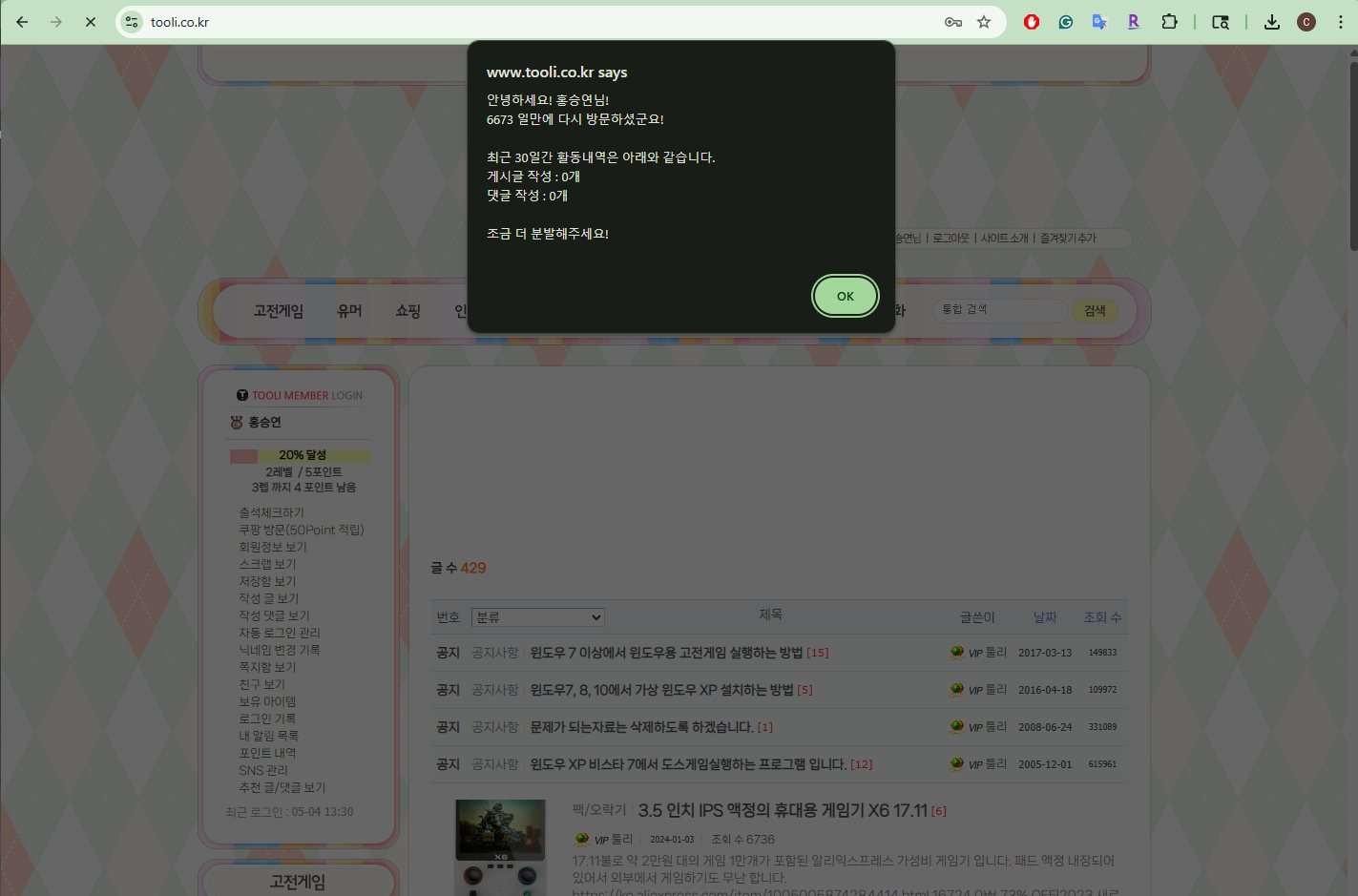Viewport: 1358px width, 896px height.
Task: Bookmark this page with the star icon
Action: (x=984, y=22)
